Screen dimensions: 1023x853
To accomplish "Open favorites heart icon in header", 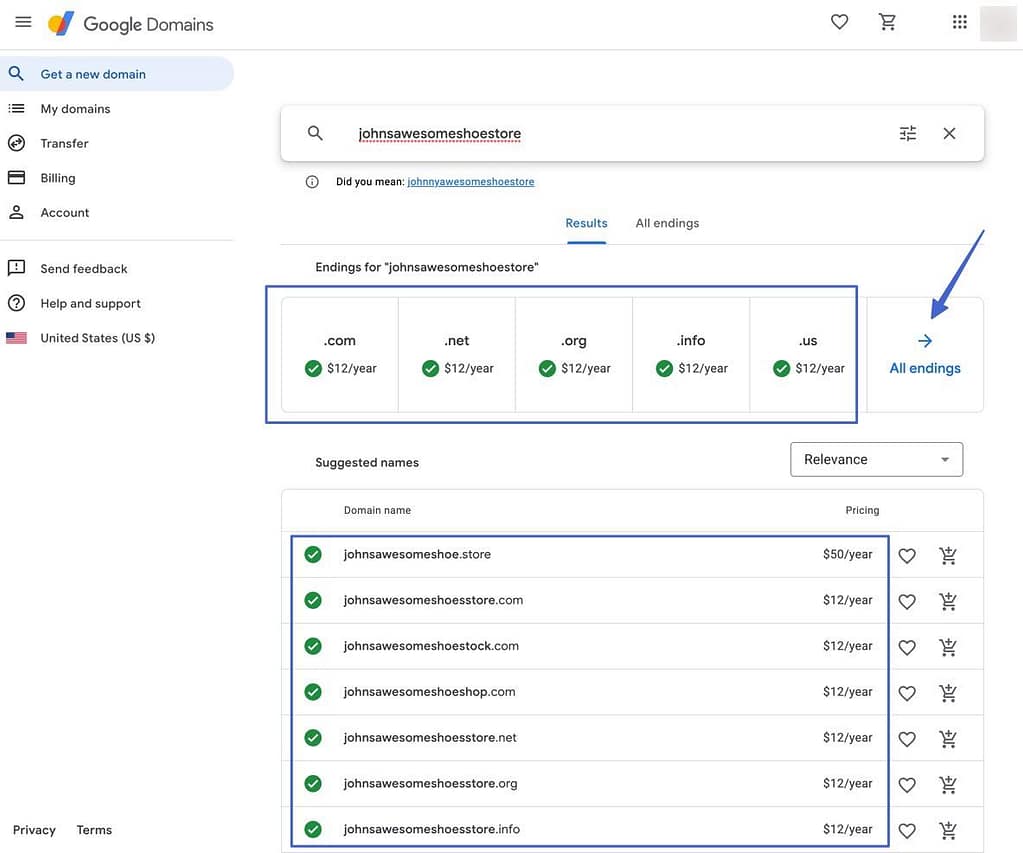I will [839, 22].
